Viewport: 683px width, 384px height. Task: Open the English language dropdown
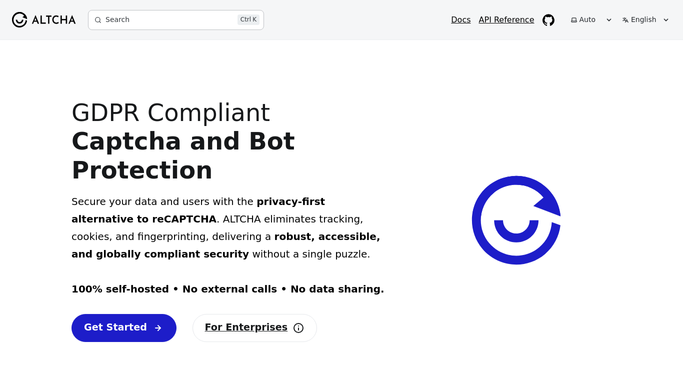pyautogui.click(x=645, y=20)
